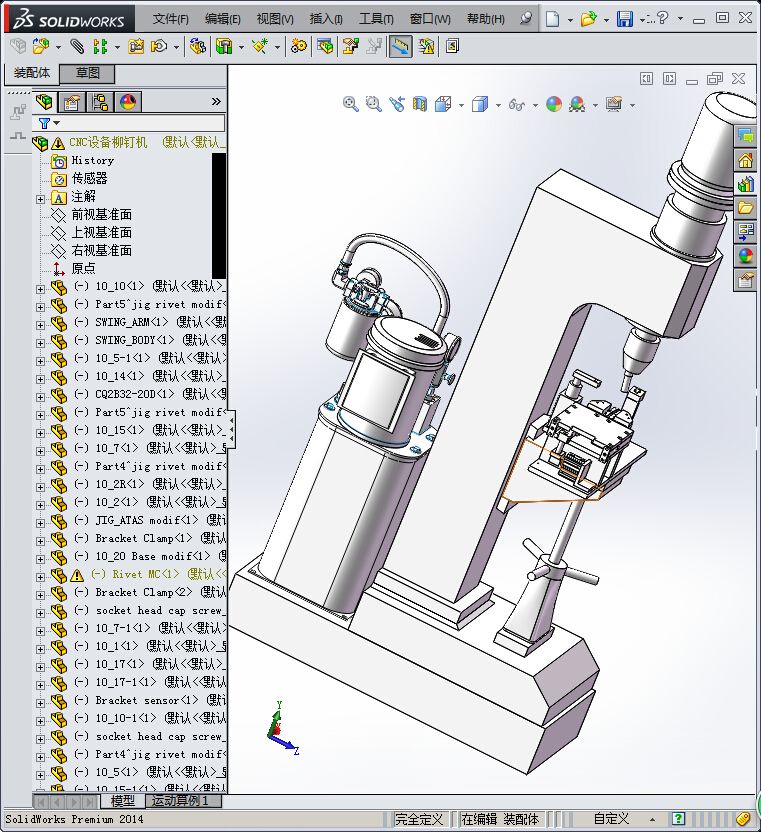Open the 工具(T) menu
Image resolution: width=761 pixels, height=832 pixels.
[x=376, y=19]
